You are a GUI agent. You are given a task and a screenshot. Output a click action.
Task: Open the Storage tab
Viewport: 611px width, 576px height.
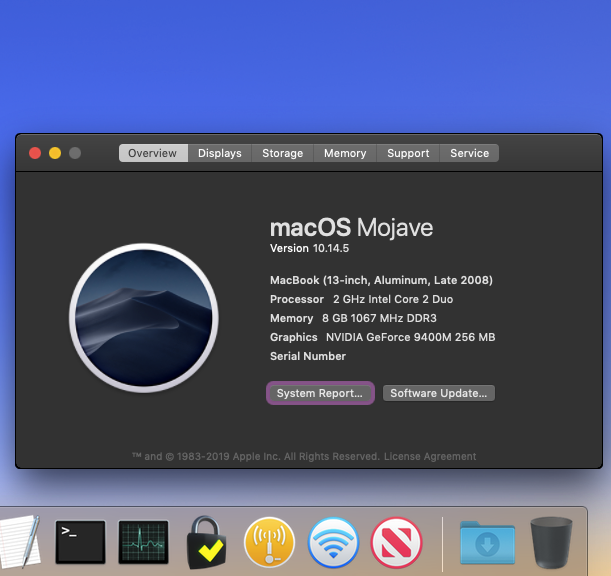click(283, 153)
